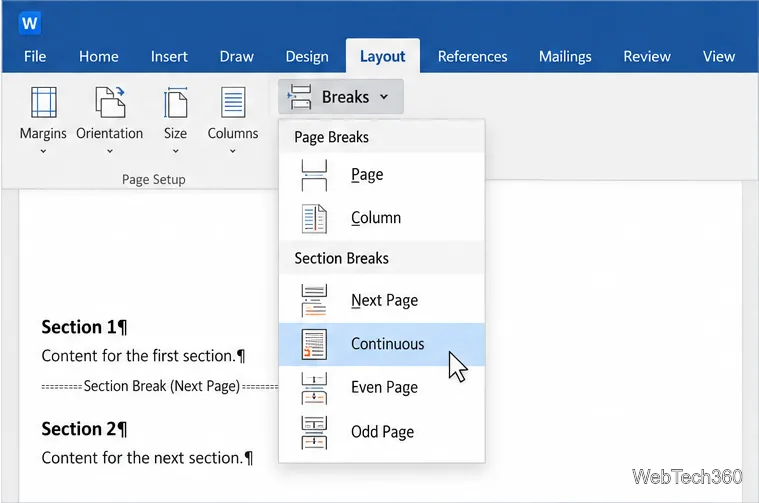This screenshot has width=759, height=503.
Task: Open the Margins icon in Page Setup
Action: (x=44, y=102)
